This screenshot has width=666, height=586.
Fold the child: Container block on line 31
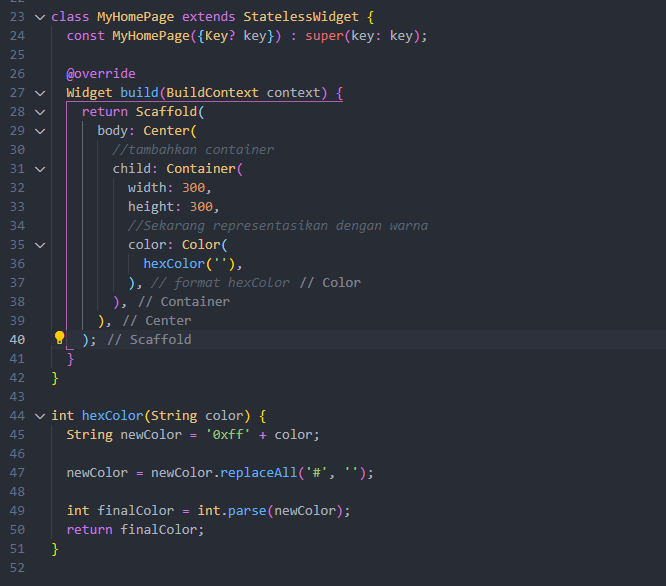pos(40,169)
